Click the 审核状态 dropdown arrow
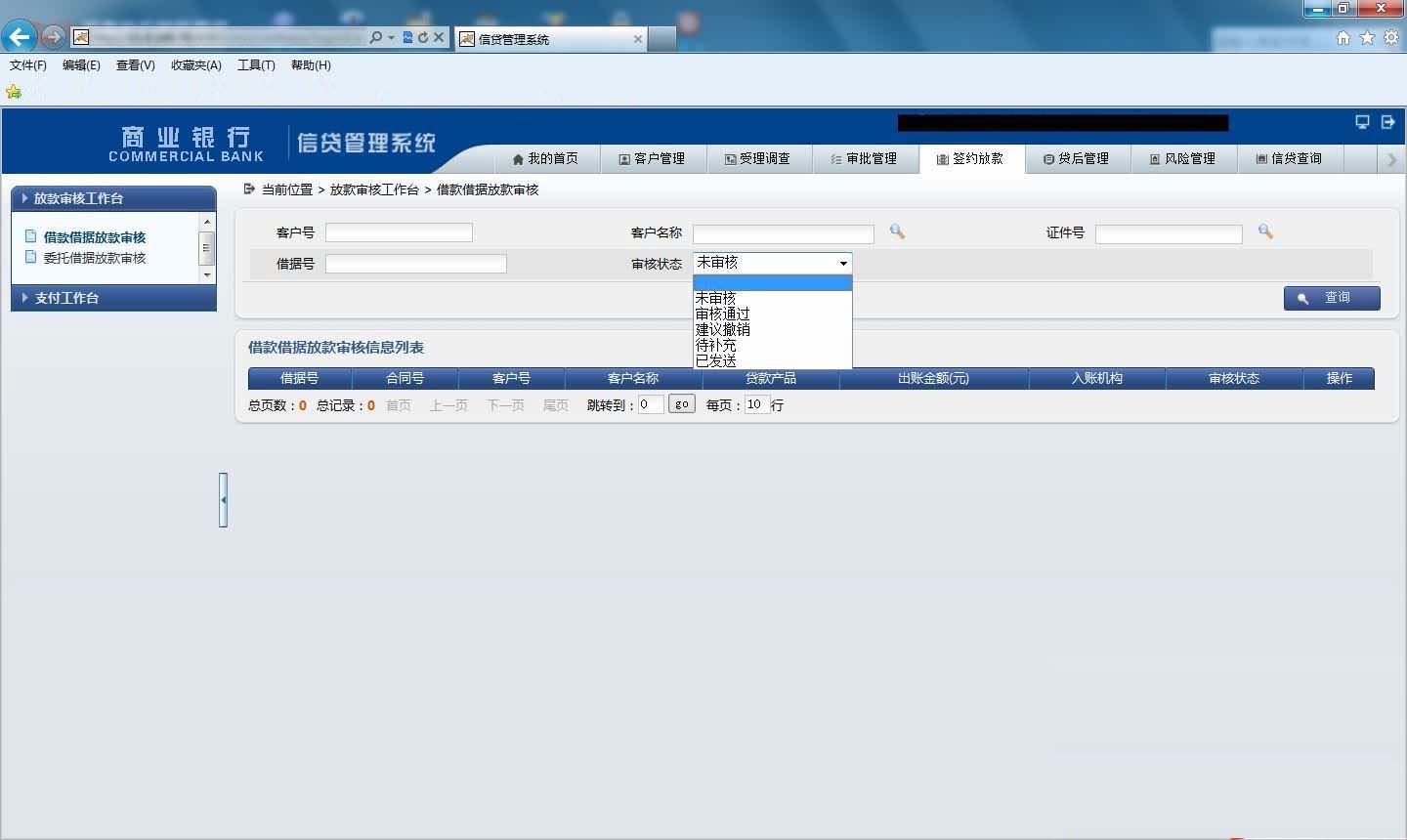The height and width of the screenshot is (840, 1407). pos(843,263)
